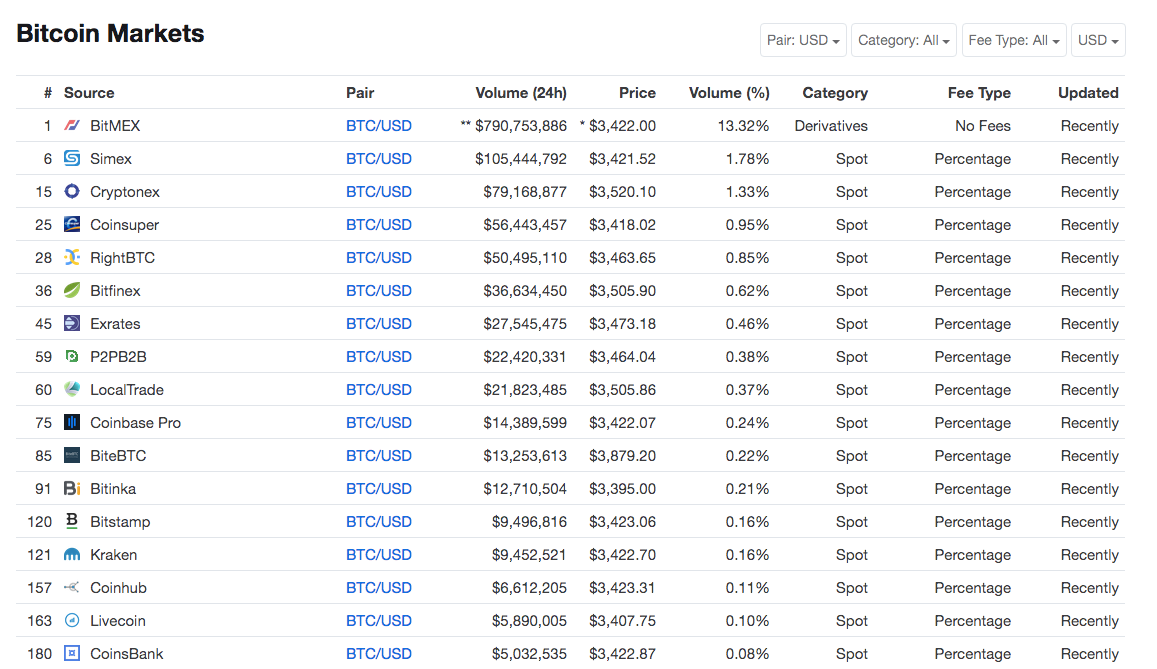Open the Fee Type: All dropdown
This screenshot has width=1157, height=669.
point(1014,41)
